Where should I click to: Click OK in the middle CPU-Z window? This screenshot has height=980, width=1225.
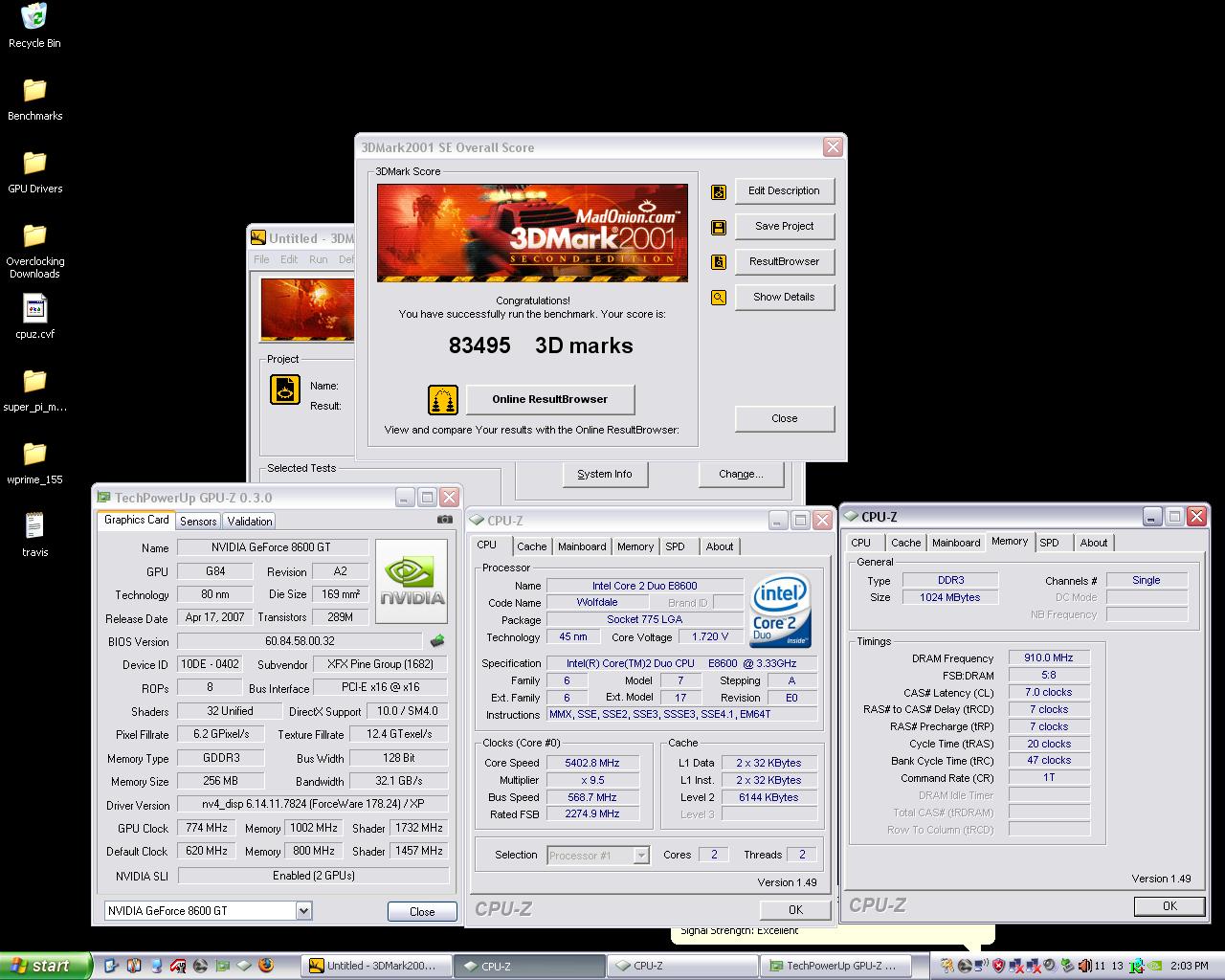(795, 910)
